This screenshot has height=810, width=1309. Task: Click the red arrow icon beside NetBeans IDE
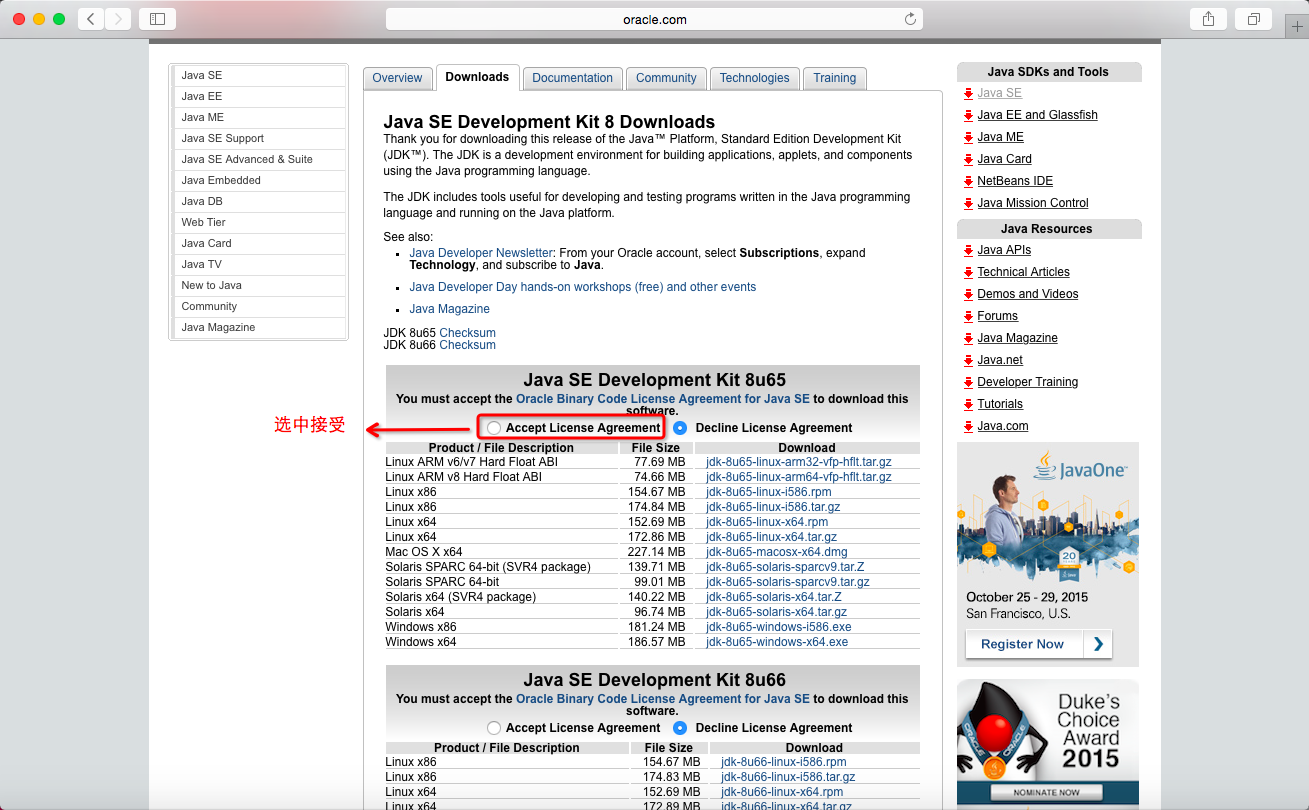[x=968, y=182]
